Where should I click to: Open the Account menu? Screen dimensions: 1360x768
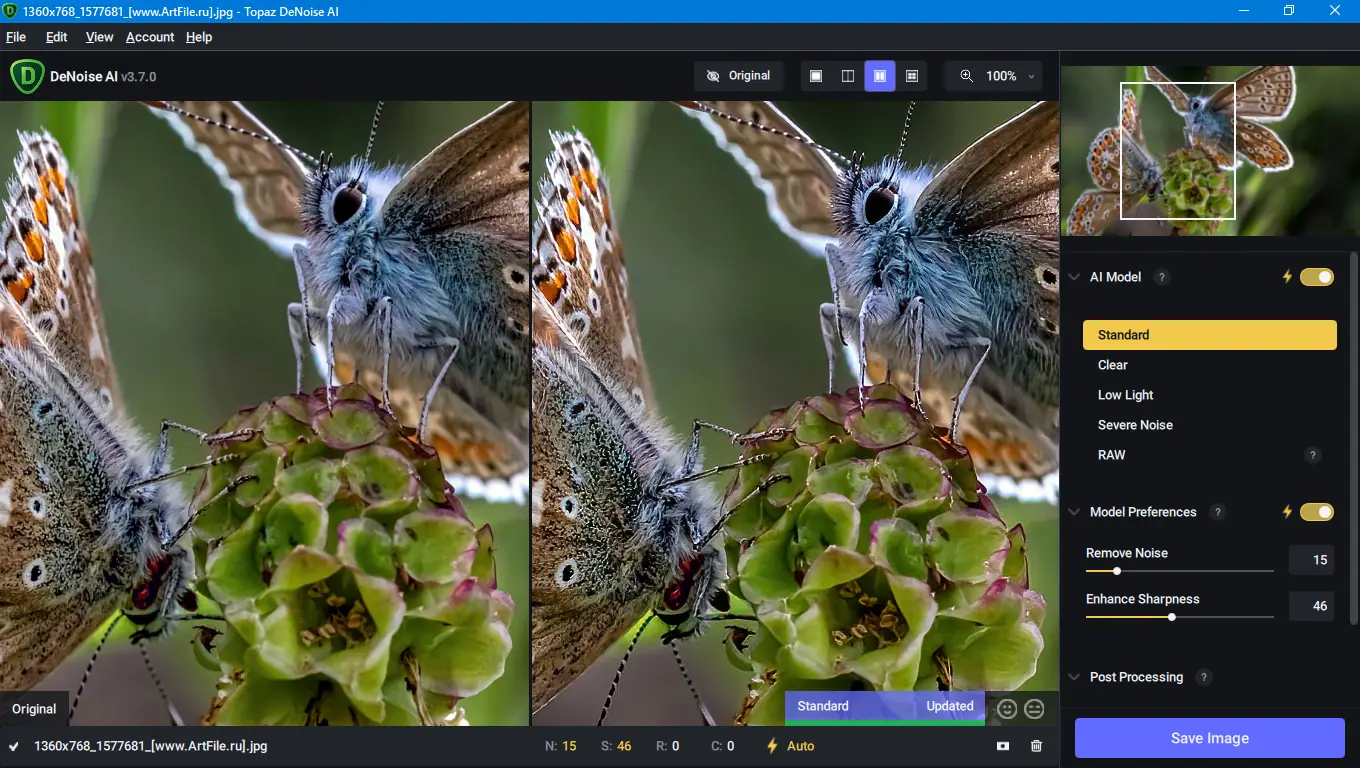pos(150,37)
